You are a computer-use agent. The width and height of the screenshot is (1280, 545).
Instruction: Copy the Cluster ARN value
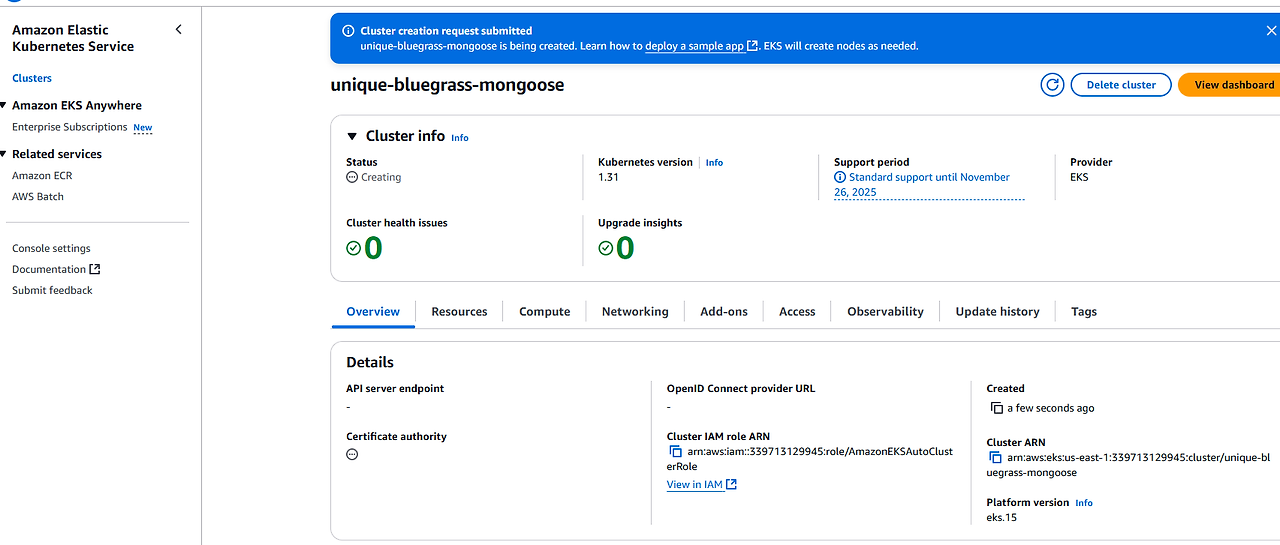click(995, 457)
